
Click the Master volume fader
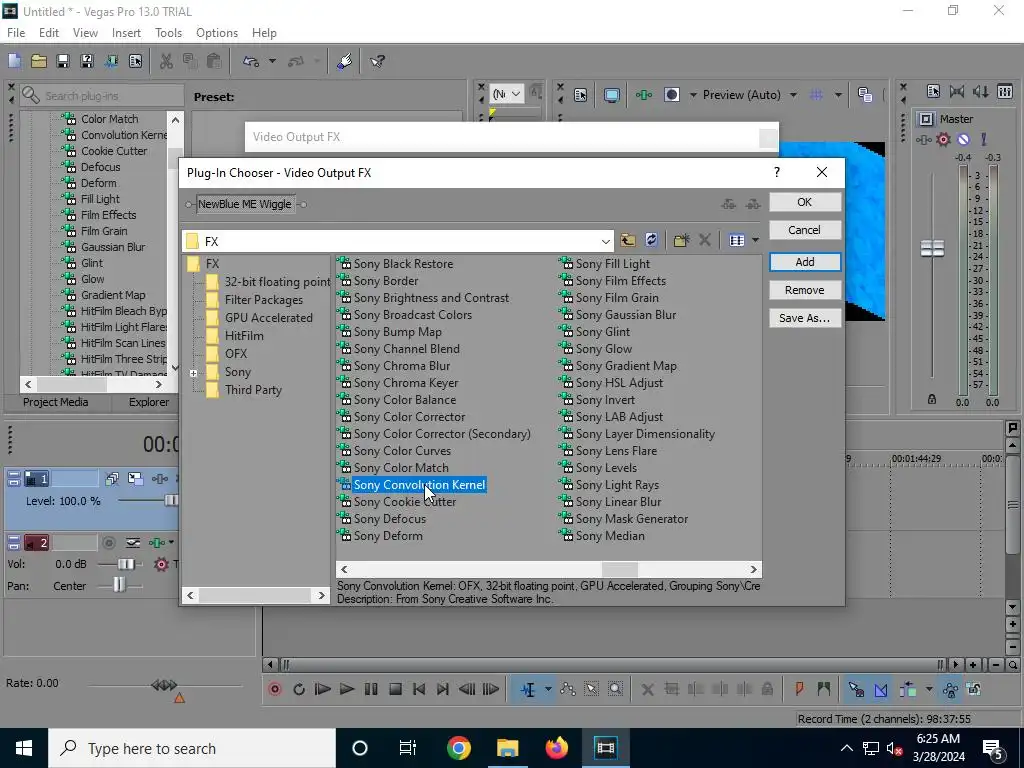932,248
